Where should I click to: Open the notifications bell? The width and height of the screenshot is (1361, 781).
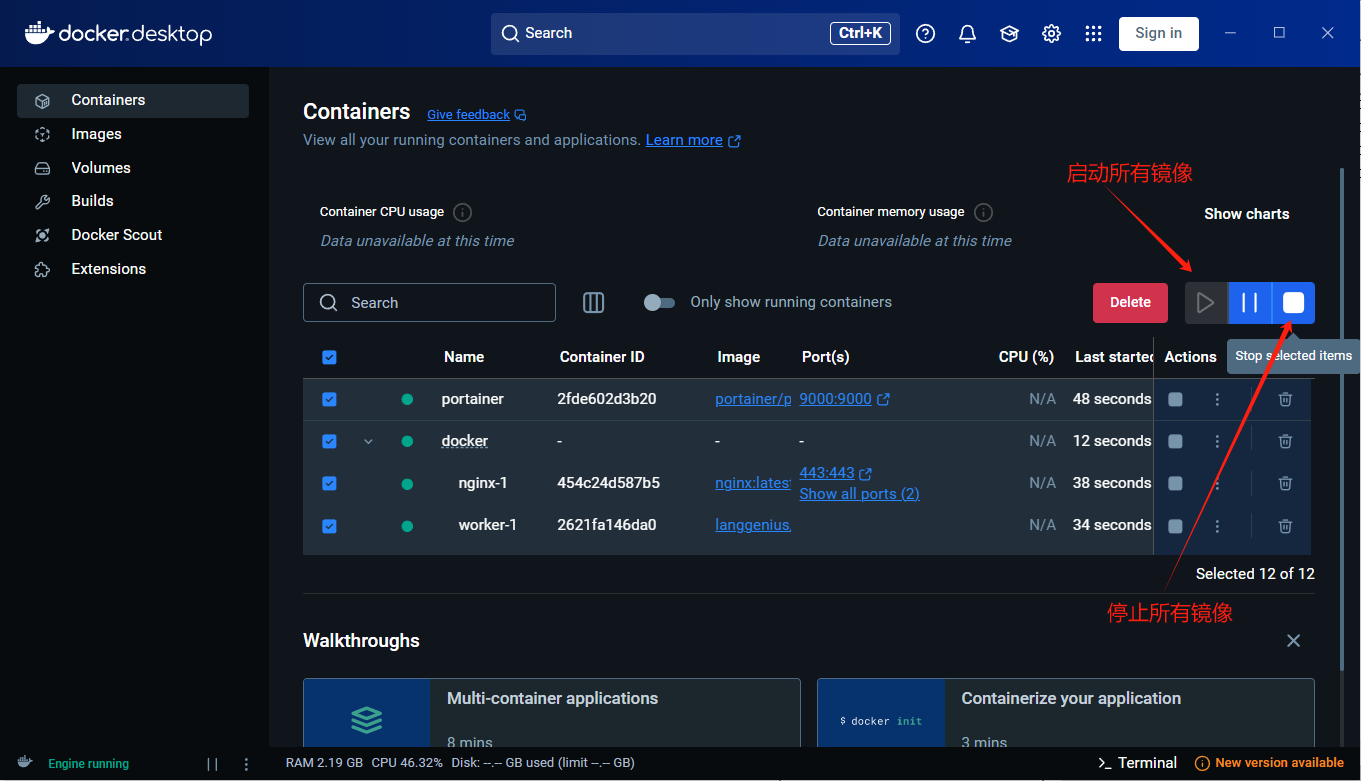(967, 33)
